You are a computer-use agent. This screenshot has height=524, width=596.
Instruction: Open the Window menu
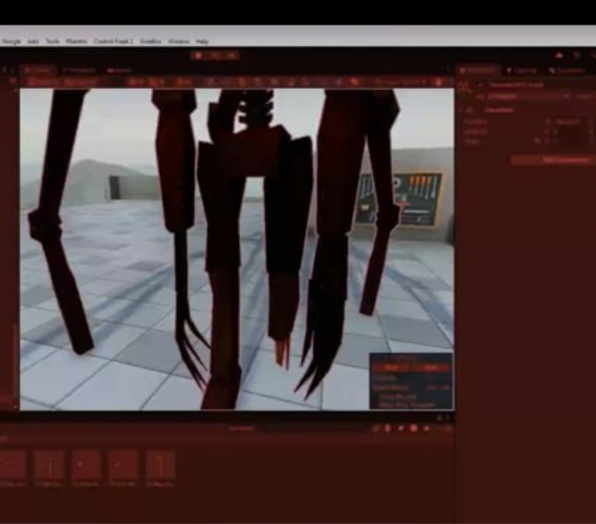click(178, 41)
